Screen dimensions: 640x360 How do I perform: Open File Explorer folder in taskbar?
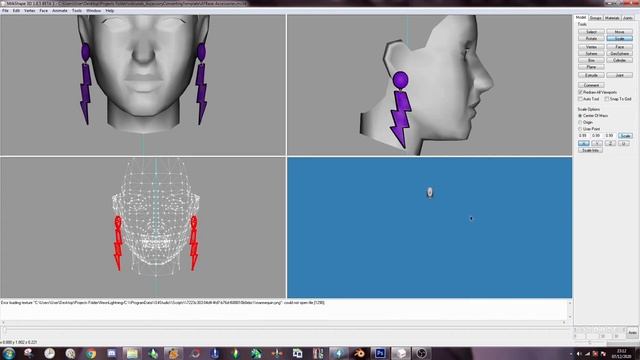132,353
